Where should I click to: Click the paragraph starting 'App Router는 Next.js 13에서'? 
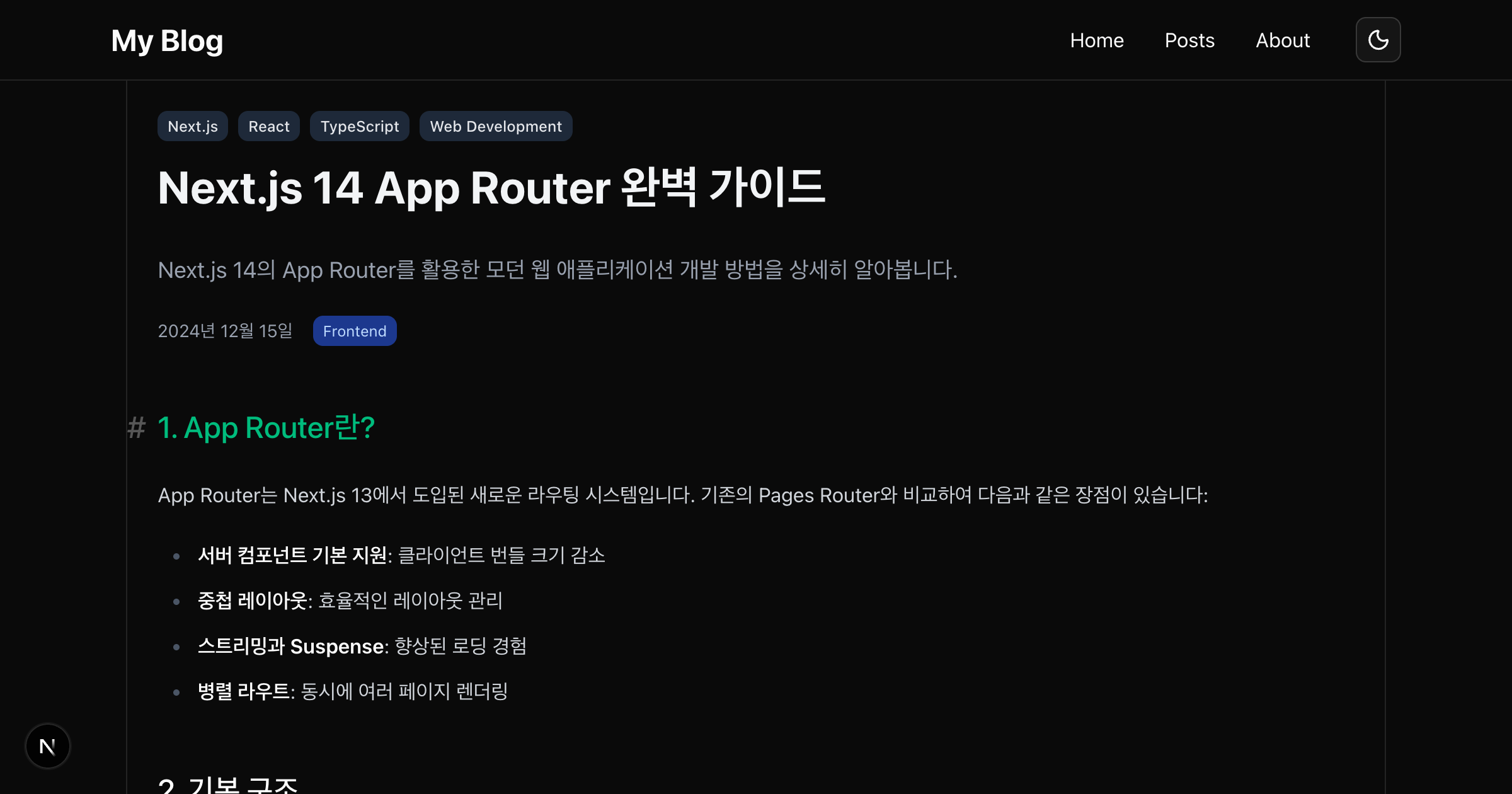click(x=683, y=495)
